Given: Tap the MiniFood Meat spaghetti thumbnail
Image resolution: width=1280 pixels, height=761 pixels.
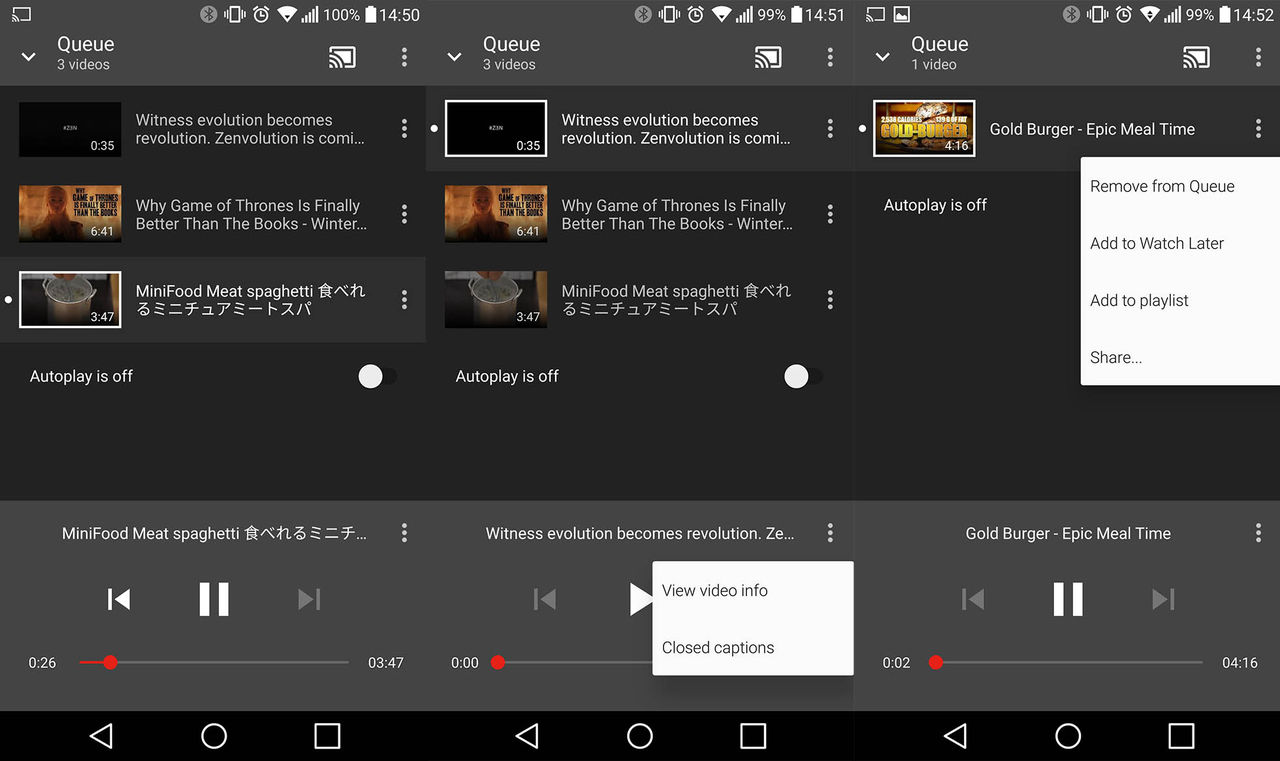Looking at the screenshot, I should (x=69, y=299).
